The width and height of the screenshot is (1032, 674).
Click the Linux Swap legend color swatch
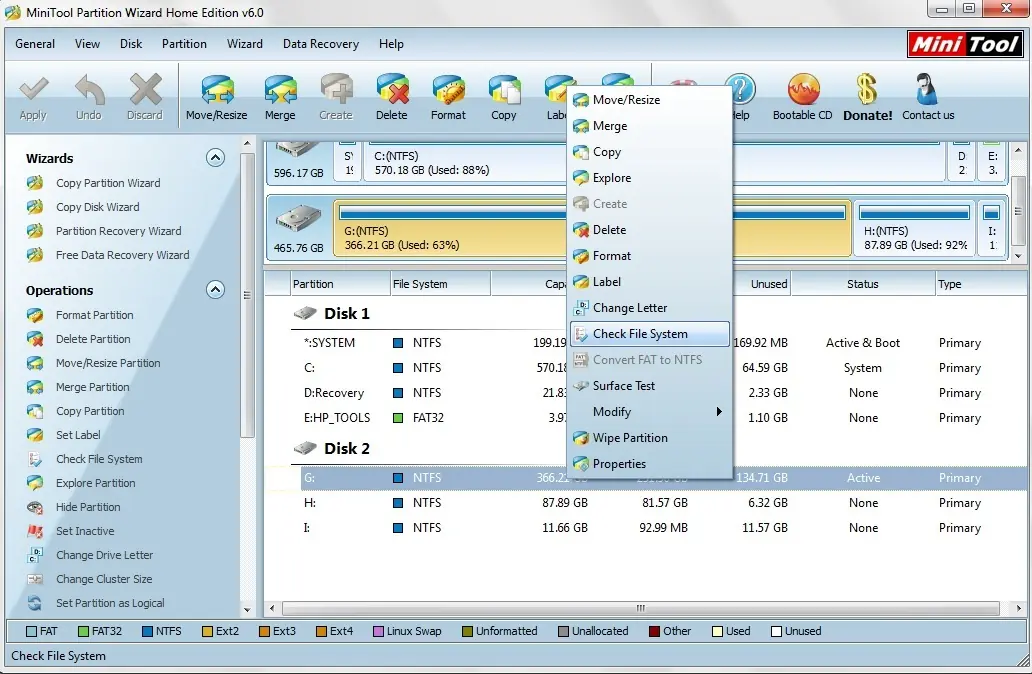pyautogui.click(x=378, y=632)
